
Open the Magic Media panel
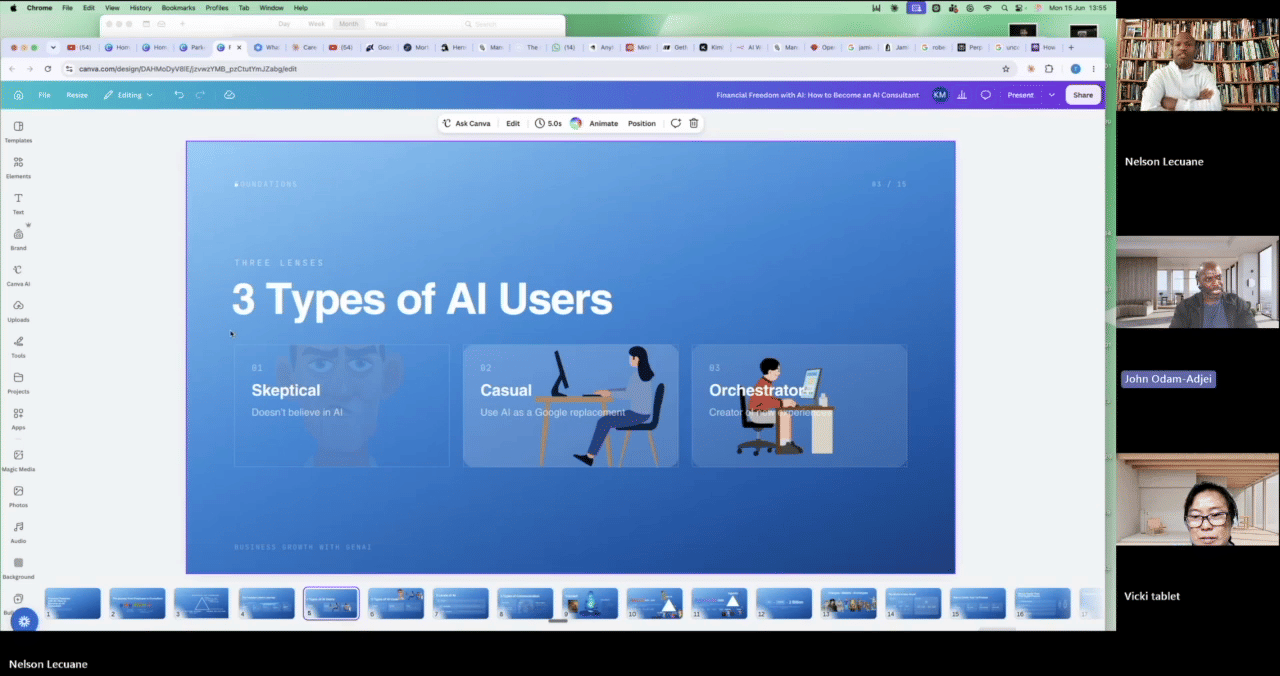pos(18,460)
